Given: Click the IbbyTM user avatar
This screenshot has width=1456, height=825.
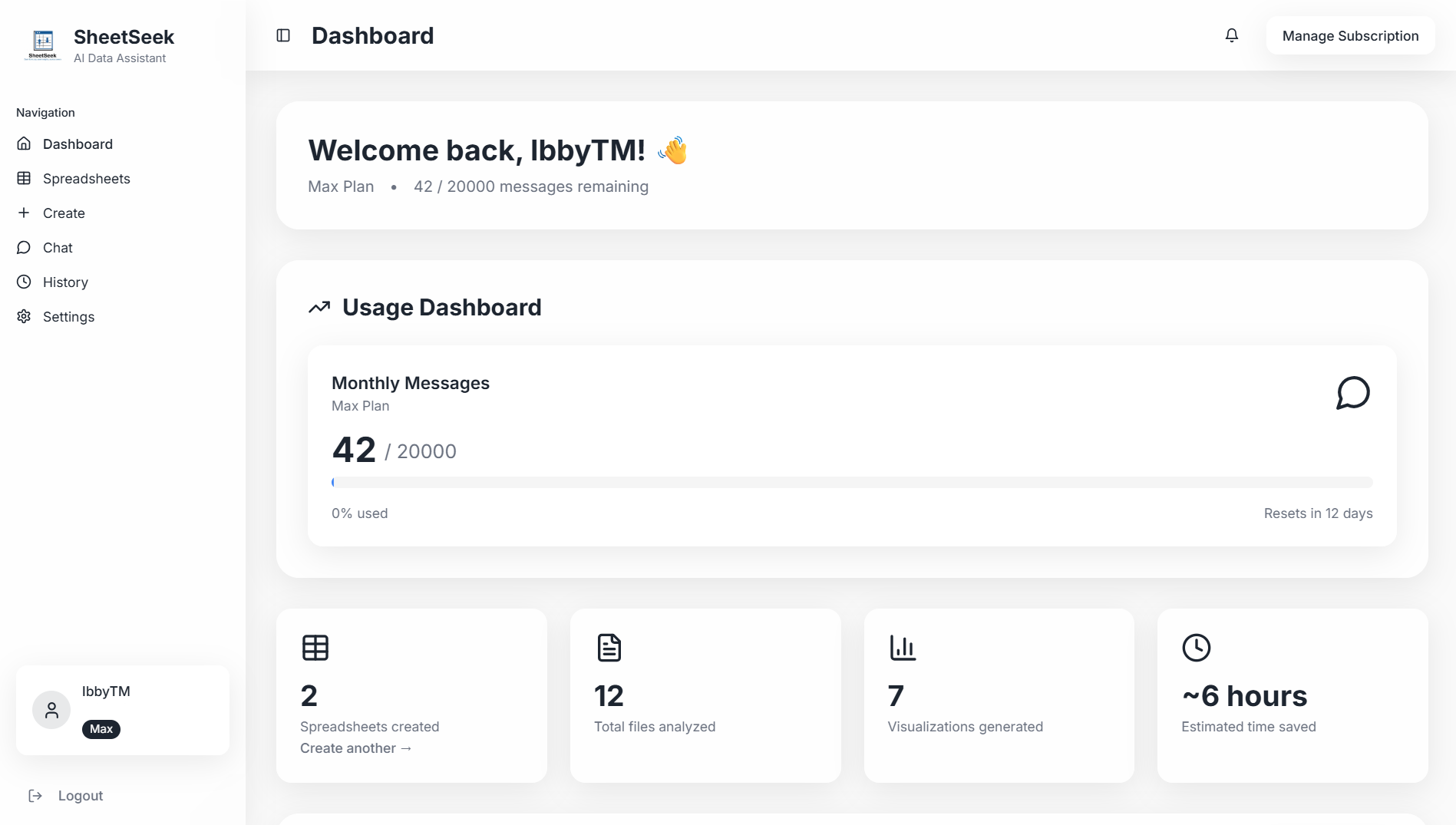Looking at the screenshot, I should 51,709.
